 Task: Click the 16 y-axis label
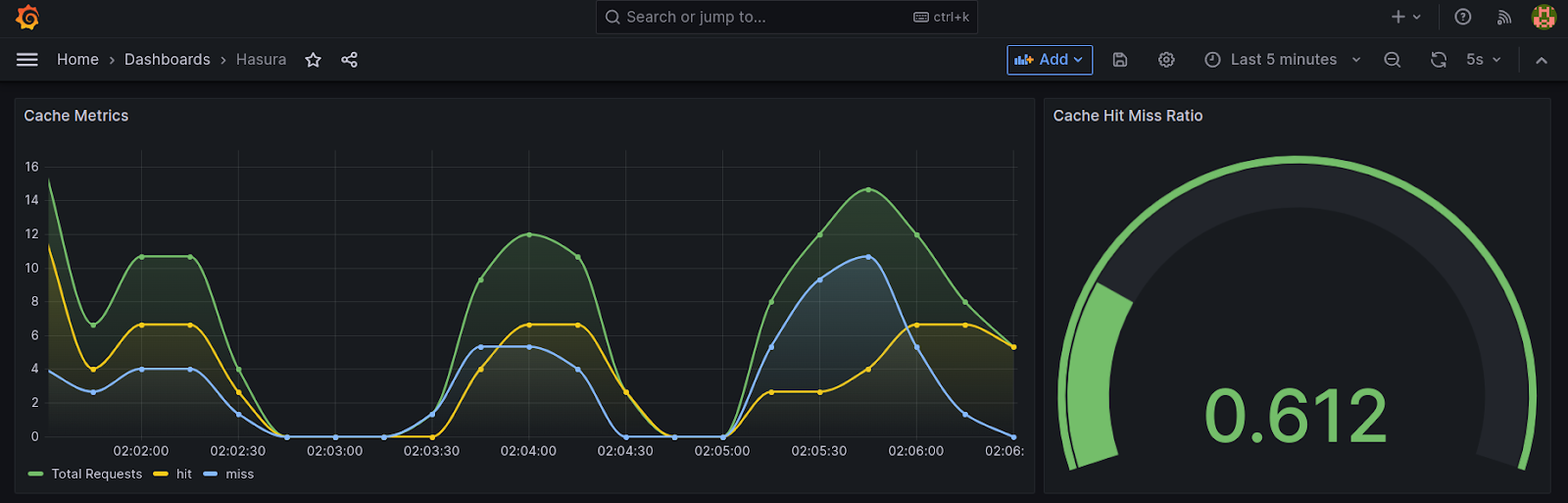[31, 167]
